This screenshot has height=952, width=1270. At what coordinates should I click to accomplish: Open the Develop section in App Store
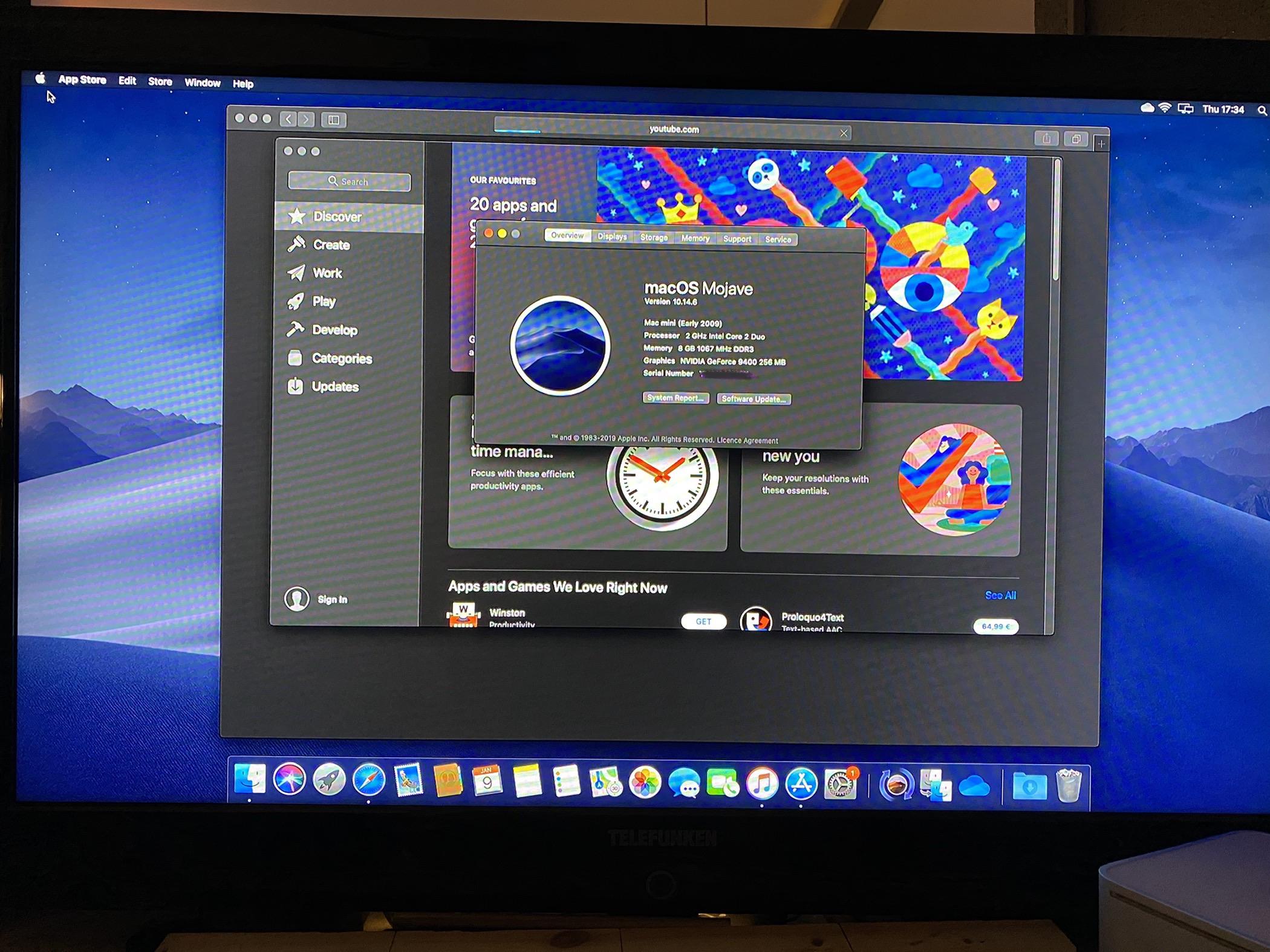coord(334,330)
